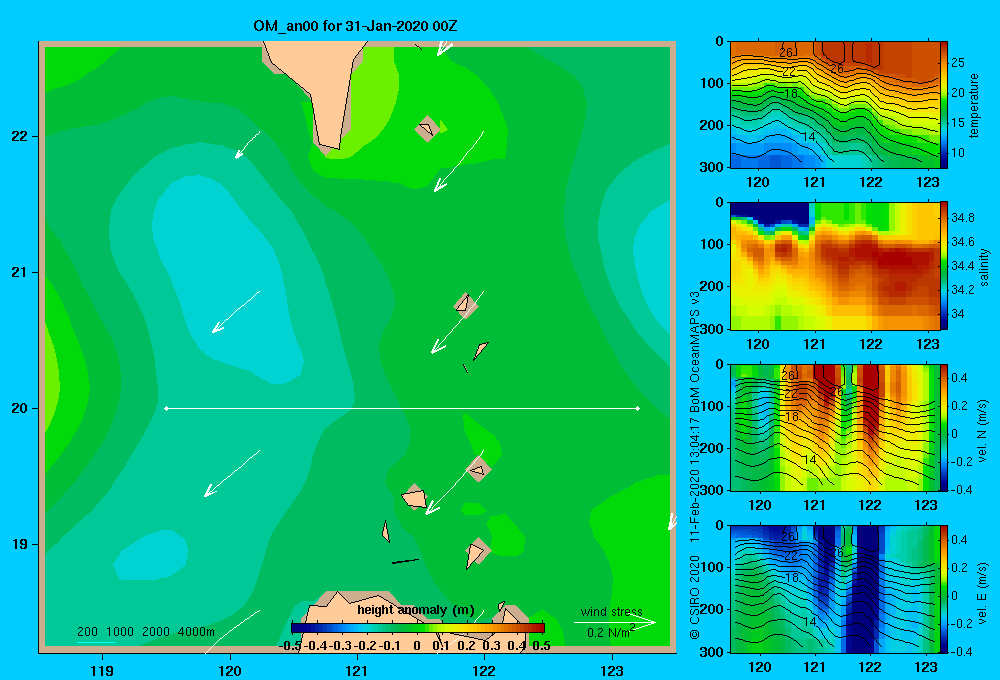
Task: Open the temperature cross-section panel
Action: 835,105
